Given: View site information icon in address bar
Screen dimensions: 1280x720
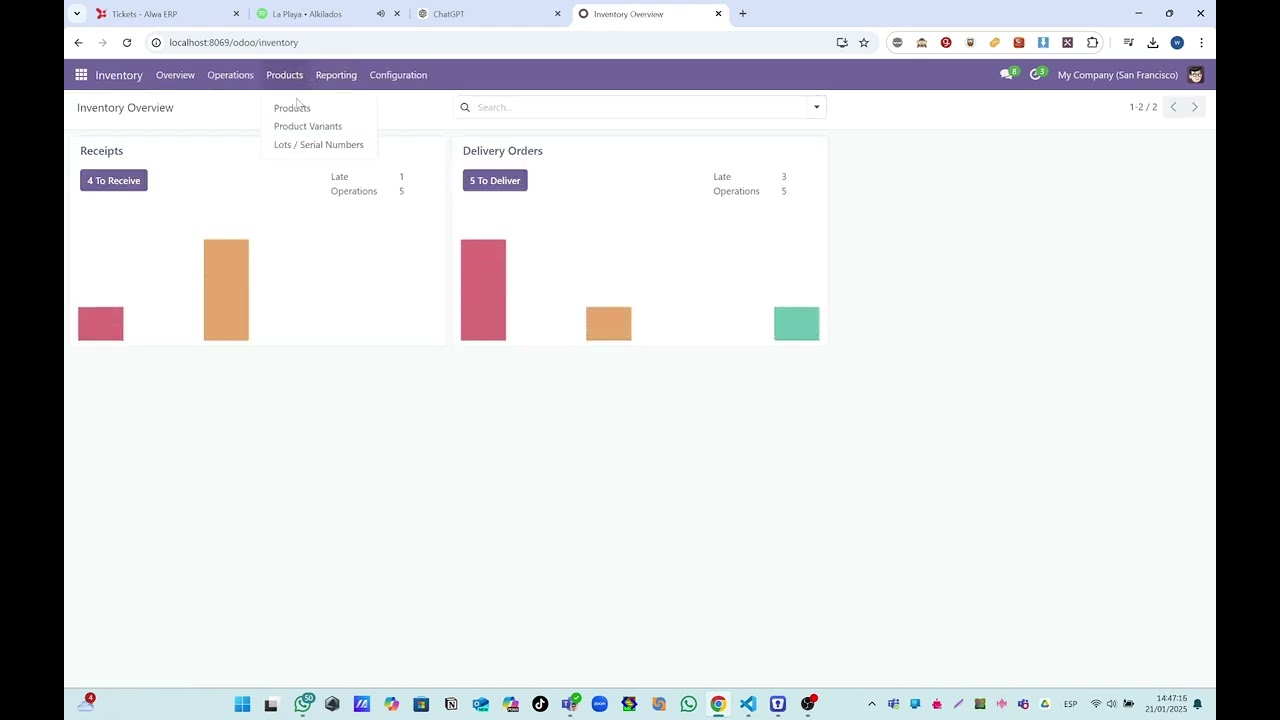Looking at the screenshot, I should (156, 43).
